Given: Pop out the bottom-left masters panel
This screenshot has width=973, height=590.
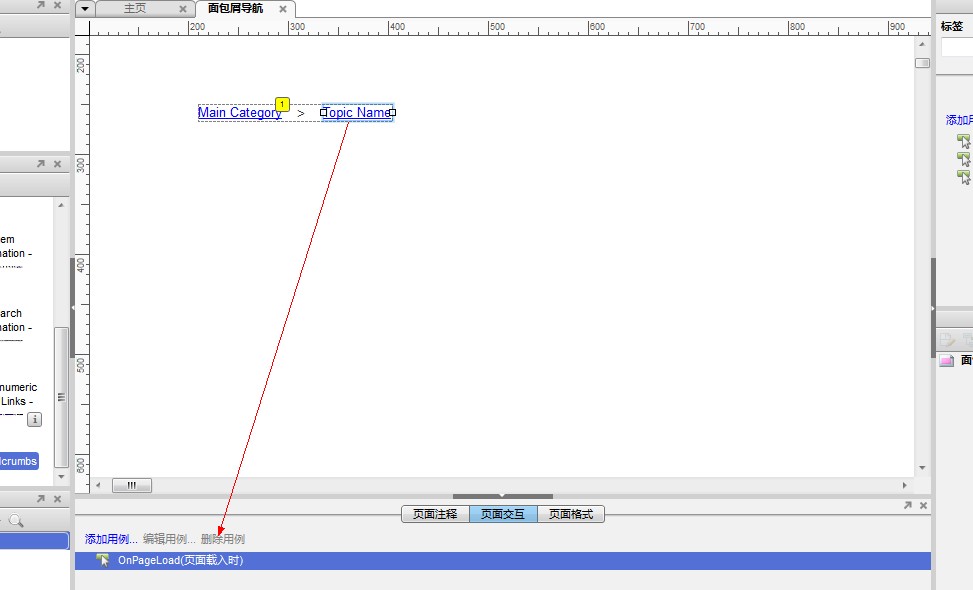Looking at the screenshot, I should click(x=41, y=499).
